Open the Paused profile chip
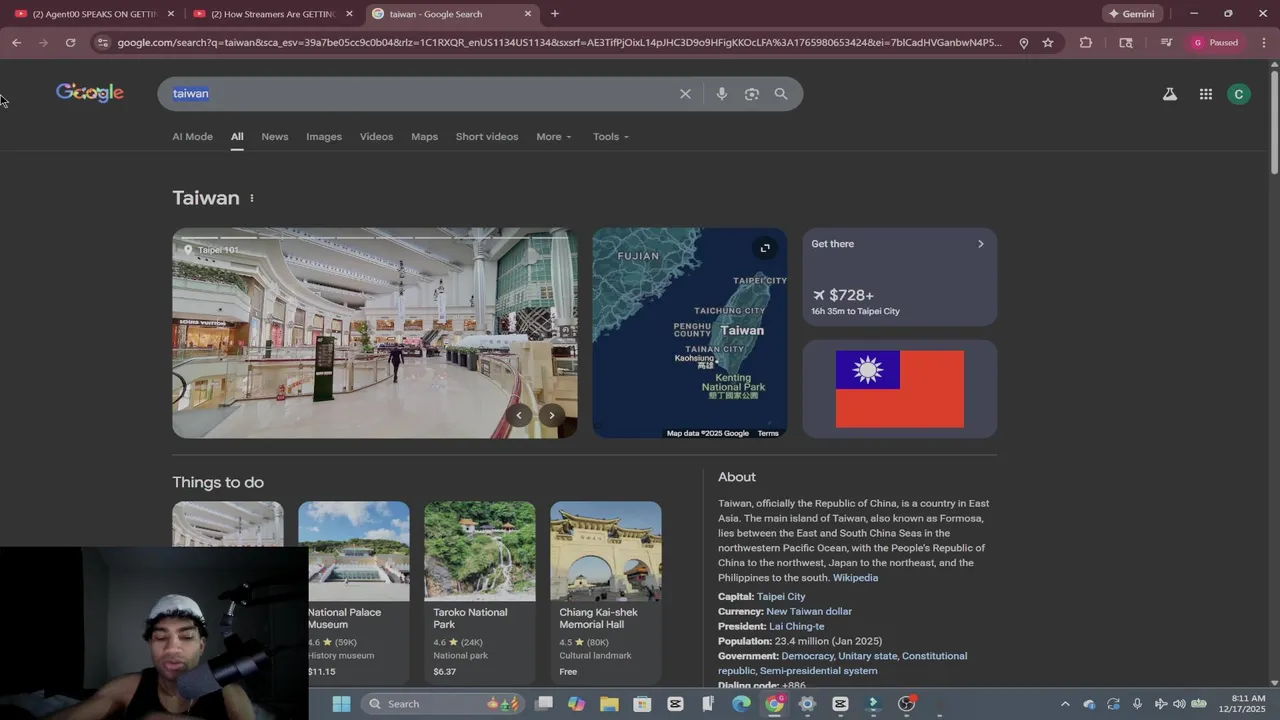Viewport: 1280px width, 720px height. click(x=1217, y=43)
